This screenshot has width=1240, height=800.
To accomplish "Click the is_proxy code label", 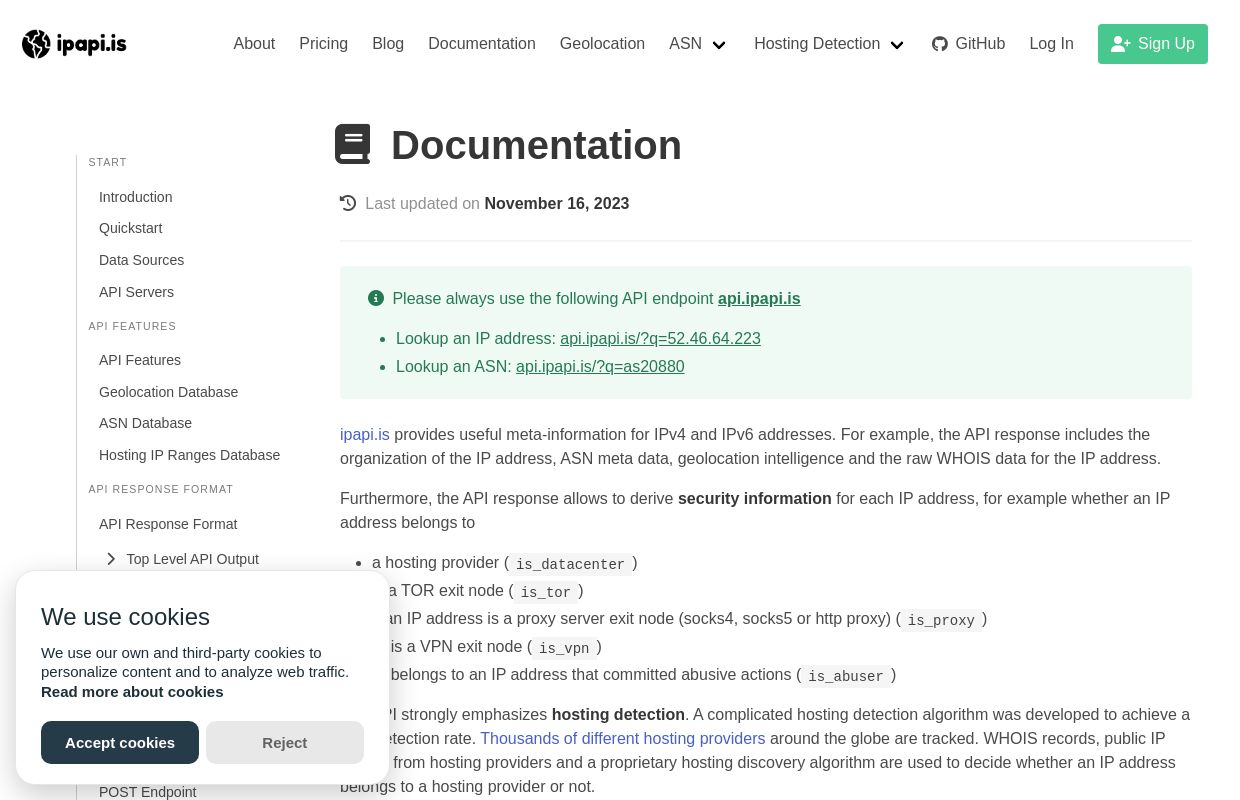I will coord(941,620).
